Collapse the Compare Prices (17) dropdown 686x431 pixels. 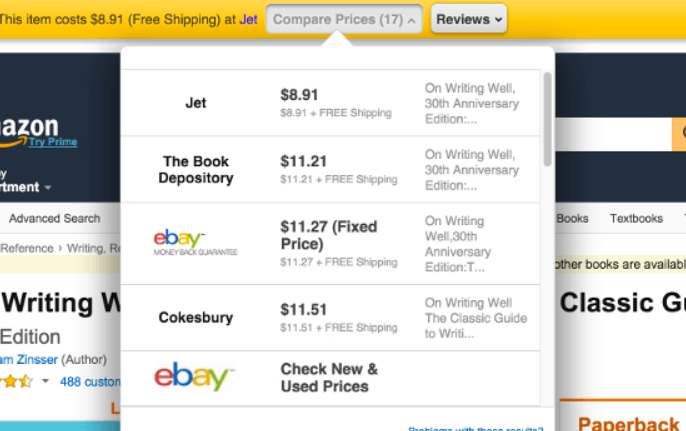pyautogui.click(x=344, y=19)
